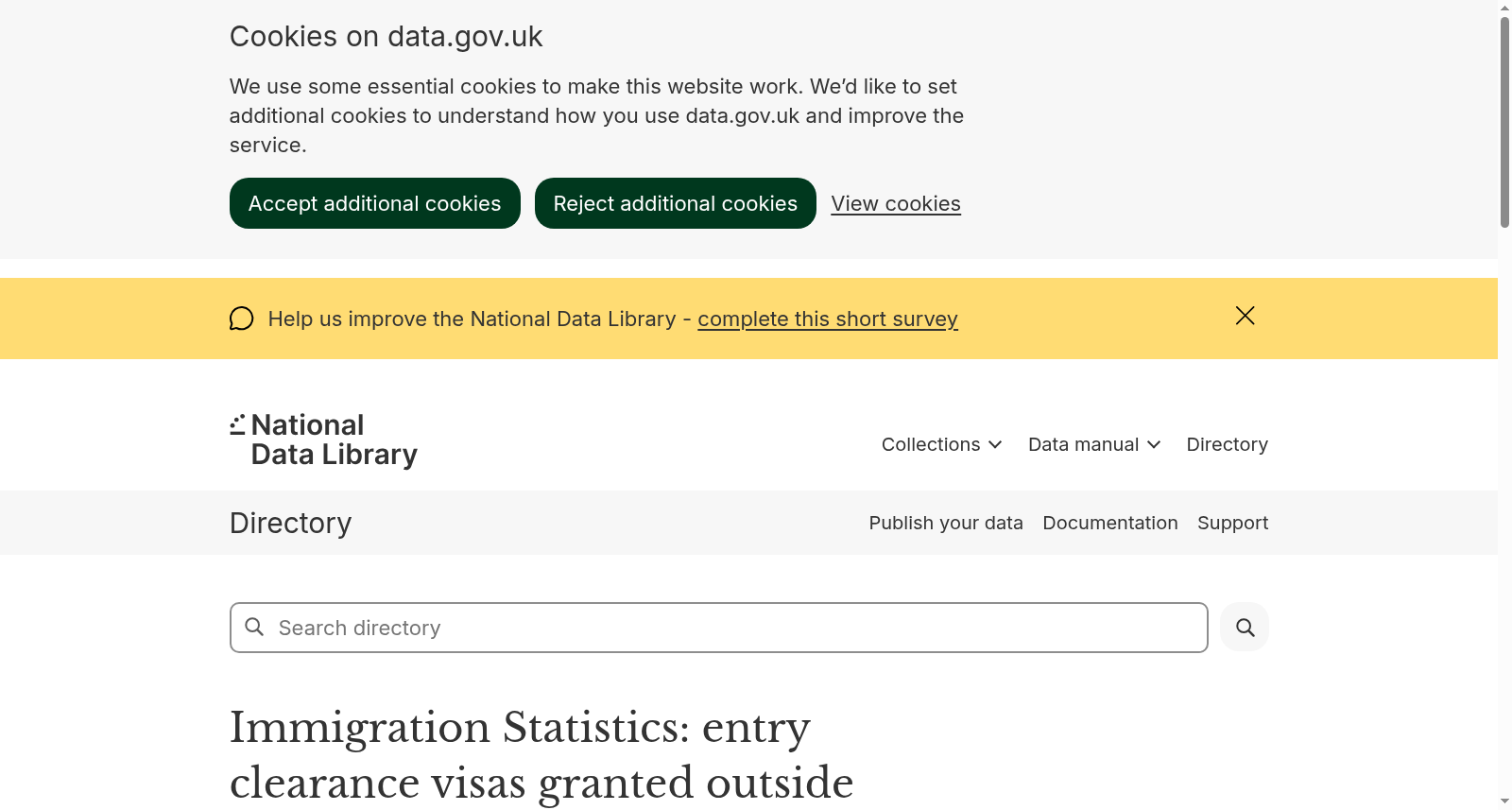Click the Cookies on data.gov.uk heading
This screenshot has height=810, width=1512.
click(386, 36)
